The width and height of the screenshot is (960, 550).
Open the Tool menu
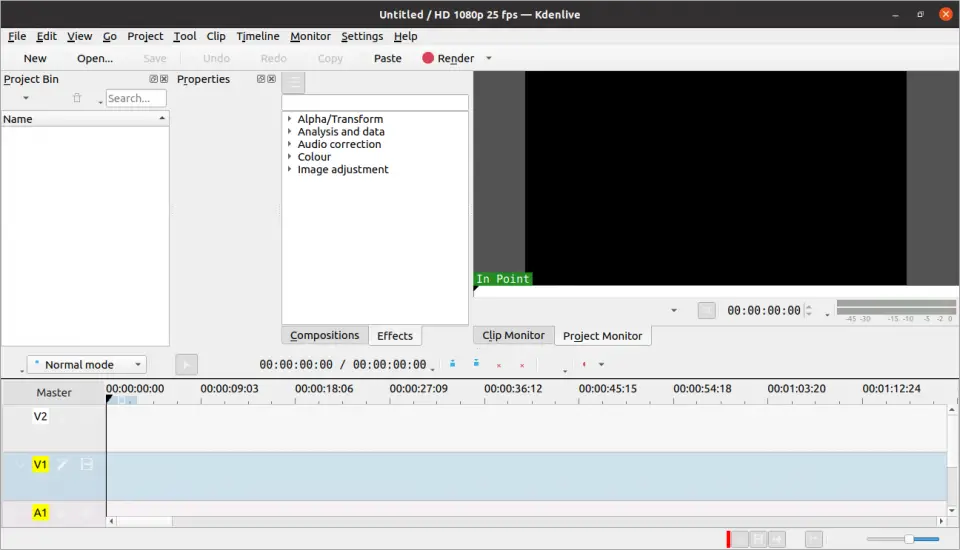(x=184, y=36)
